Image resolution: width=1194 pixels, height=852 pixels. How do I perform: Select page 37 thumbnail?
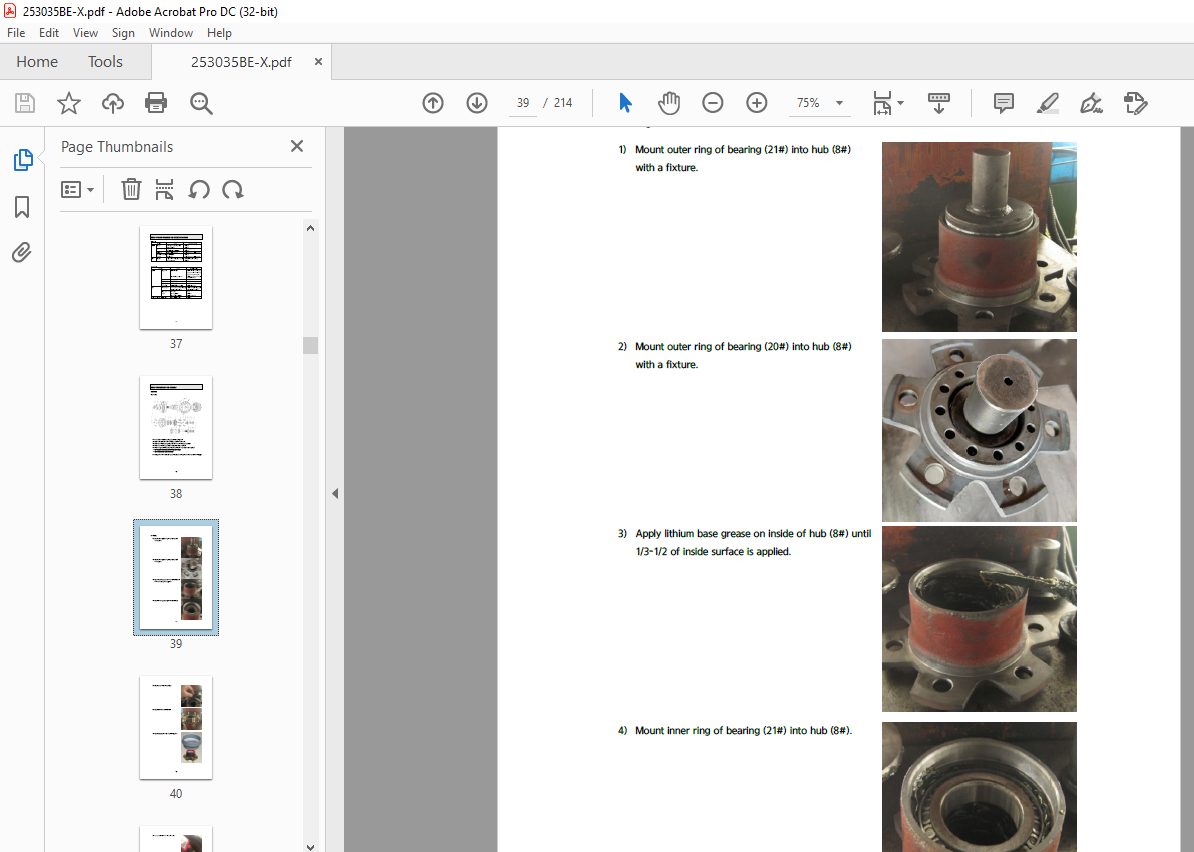pyautogui.click(x=176, y=278)
